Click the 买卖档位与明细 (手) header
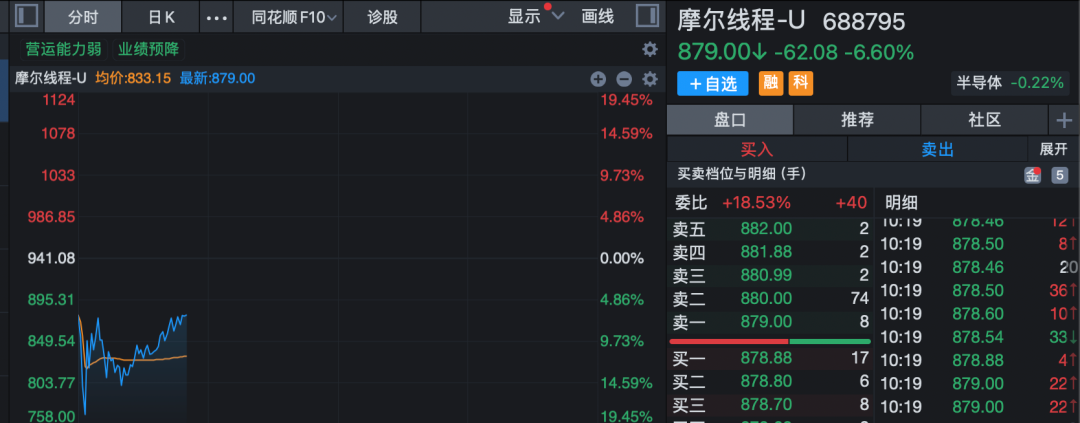This screenshot has width=1080, height=423. coord(742,174)
